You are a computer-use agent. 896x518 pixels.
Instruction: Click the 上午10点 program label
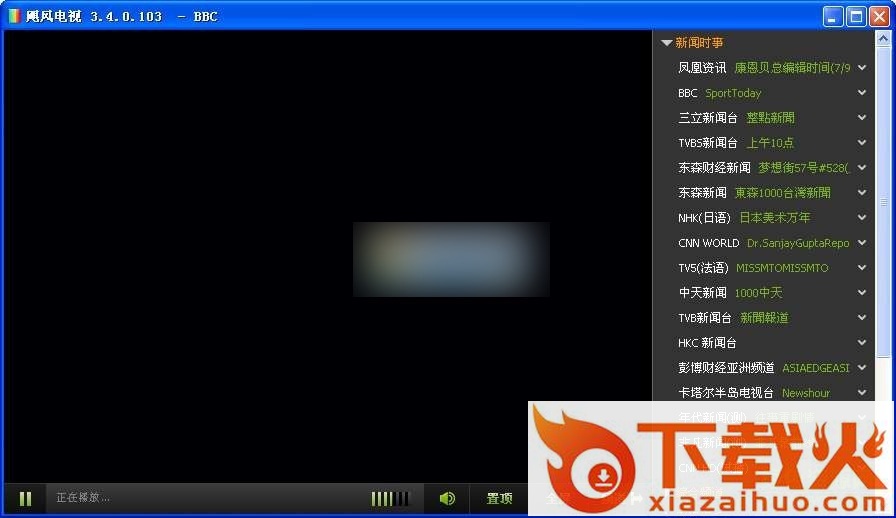(x=770, y=143)
